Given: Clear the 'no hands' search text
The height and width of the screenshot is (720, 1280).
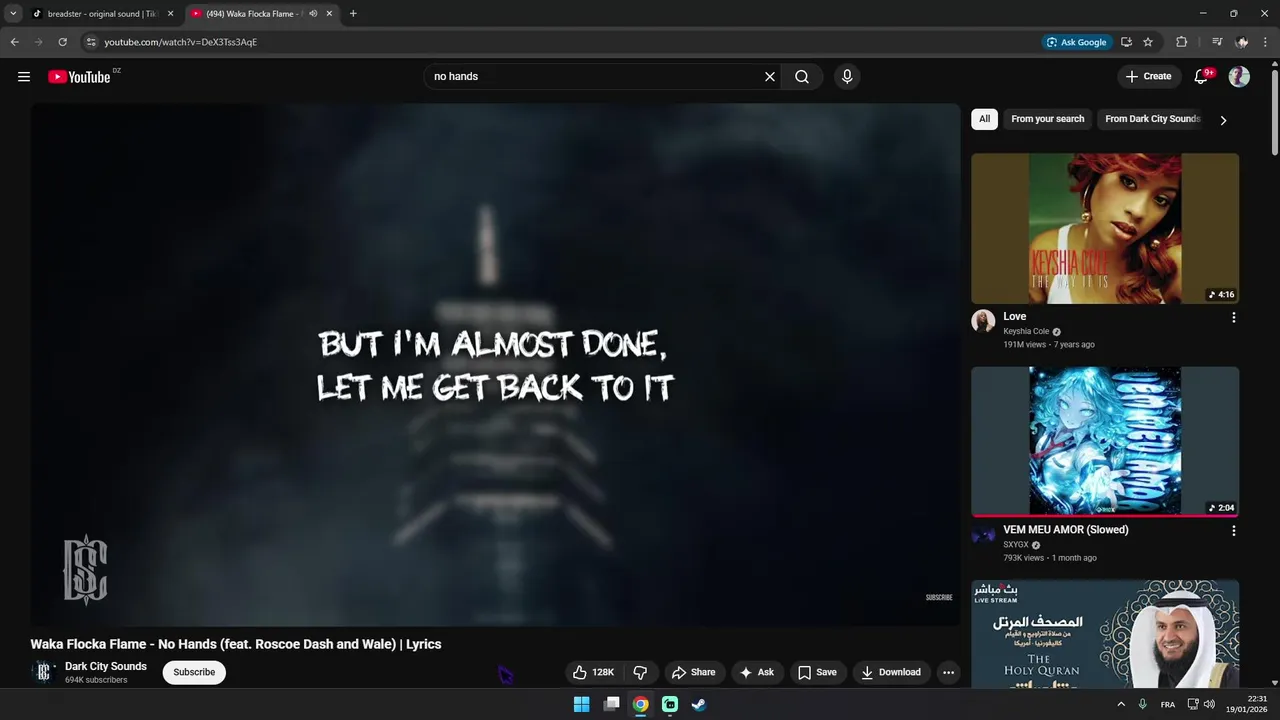Looking at the screenshot, I should (x=770, y=77).
